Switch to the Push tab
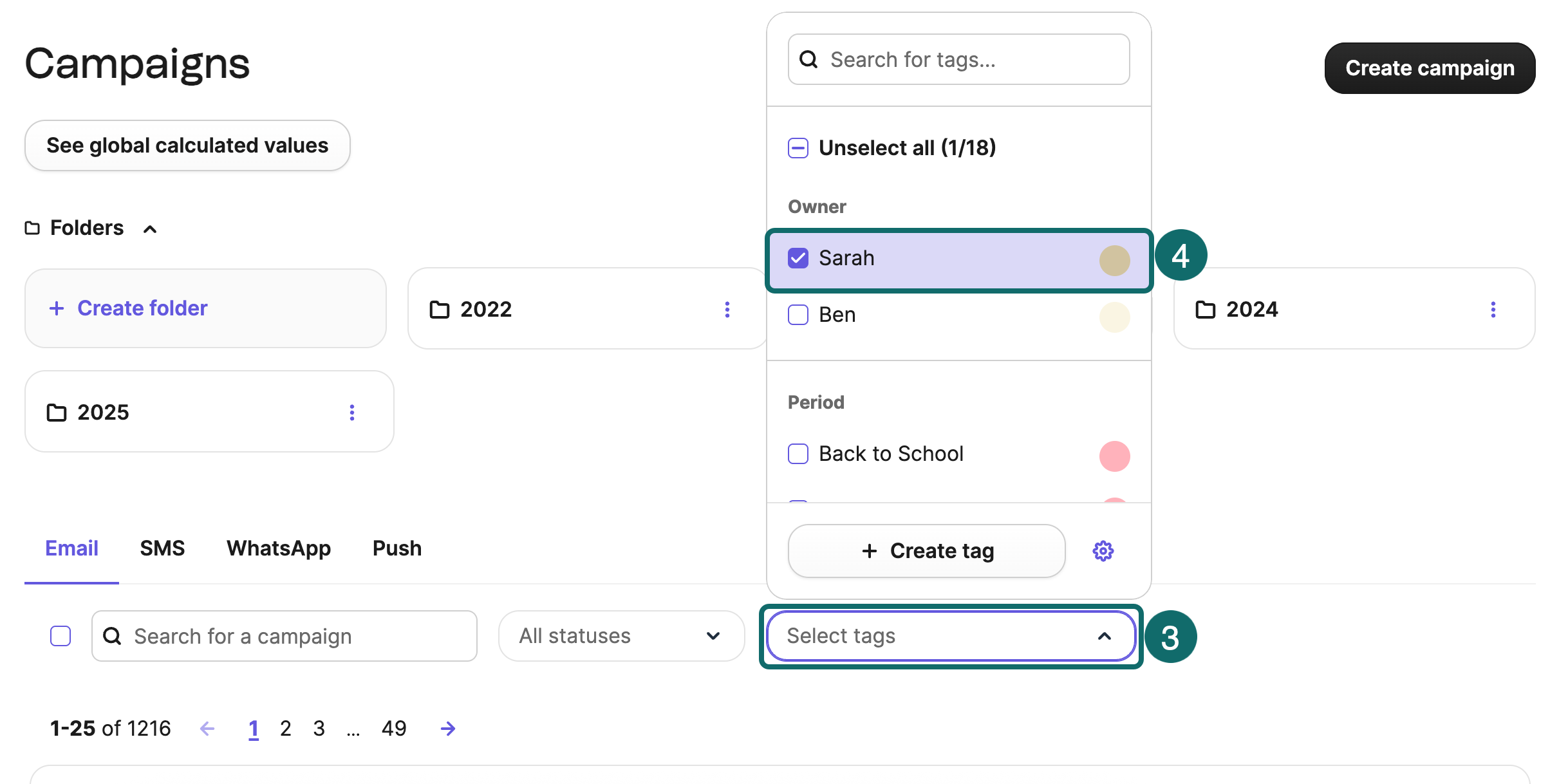Image resolution: width=1559 pixels, height=784 pixels. (x=397, y=548)
